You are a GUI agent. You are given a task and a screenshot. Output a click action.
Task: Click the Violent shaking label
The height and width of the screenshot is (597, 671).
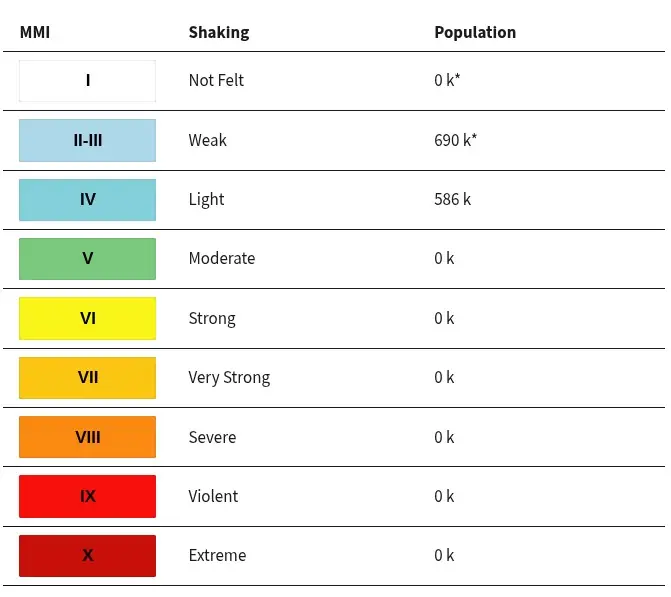[213, 496]
